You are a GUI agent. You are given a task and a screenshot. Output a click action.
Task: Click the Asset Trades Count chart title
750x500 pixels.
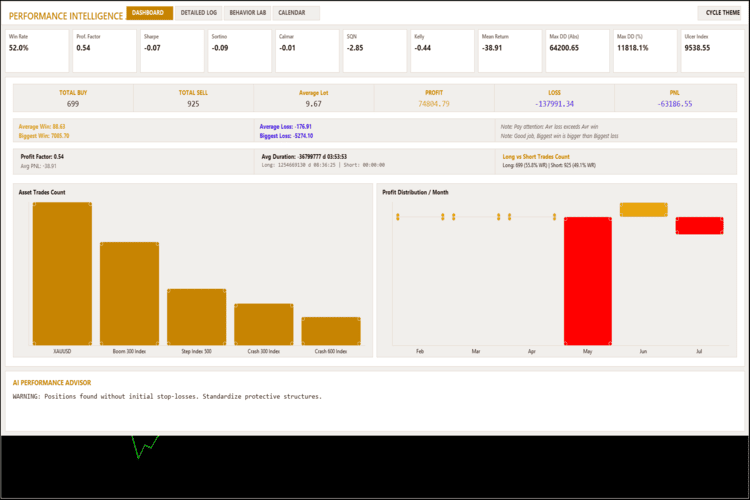click(42, 192)
